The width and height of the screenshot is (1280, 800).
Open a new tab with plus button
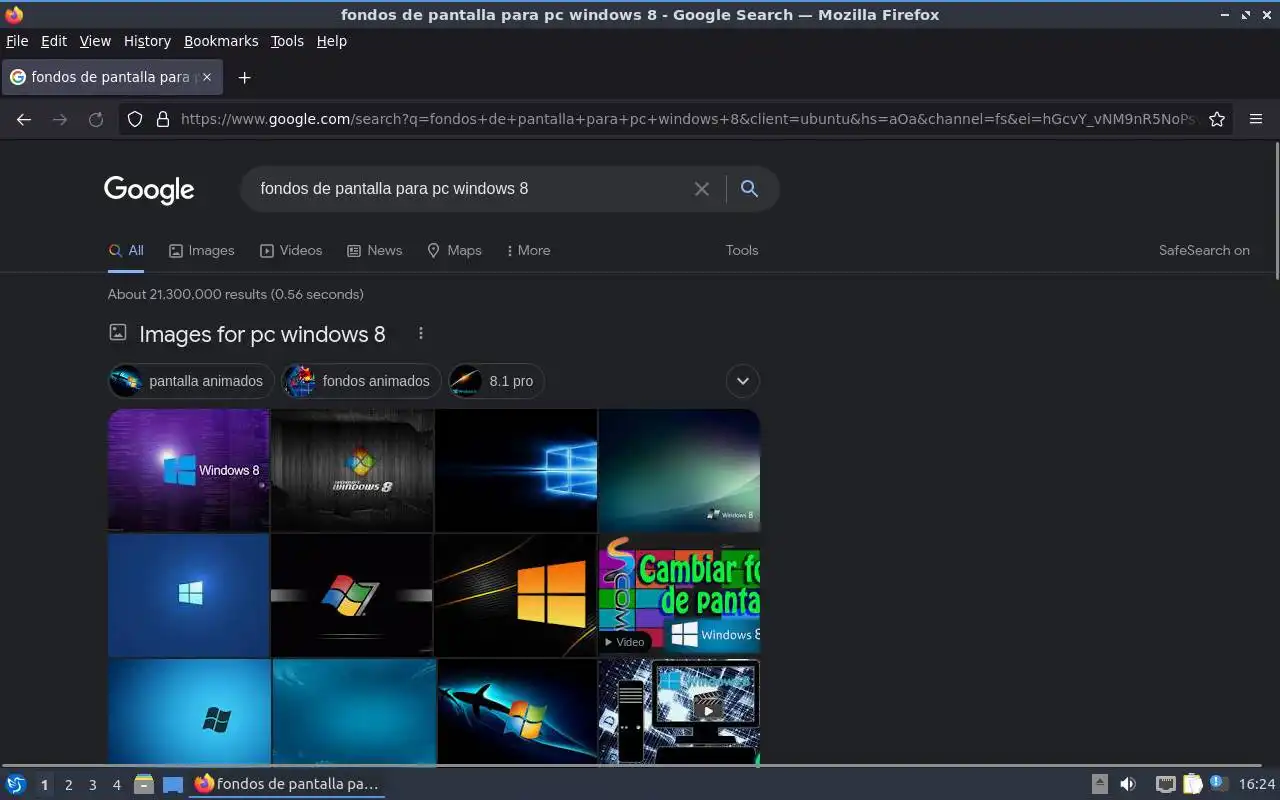pyautogui.click(x=244, y=77)
